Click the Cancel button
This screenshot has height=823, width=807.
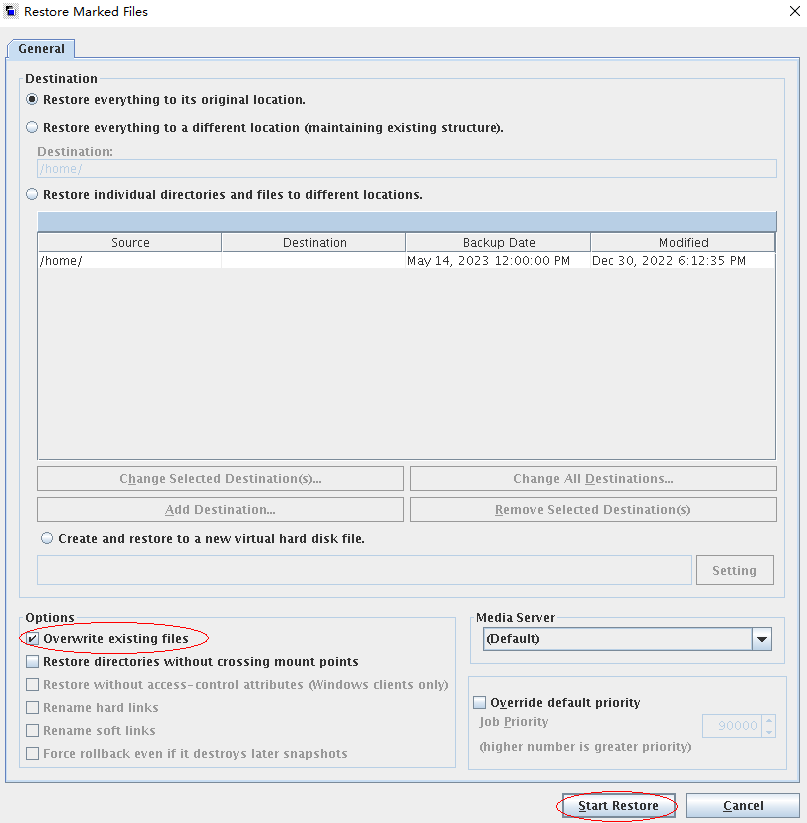point(743,806)
